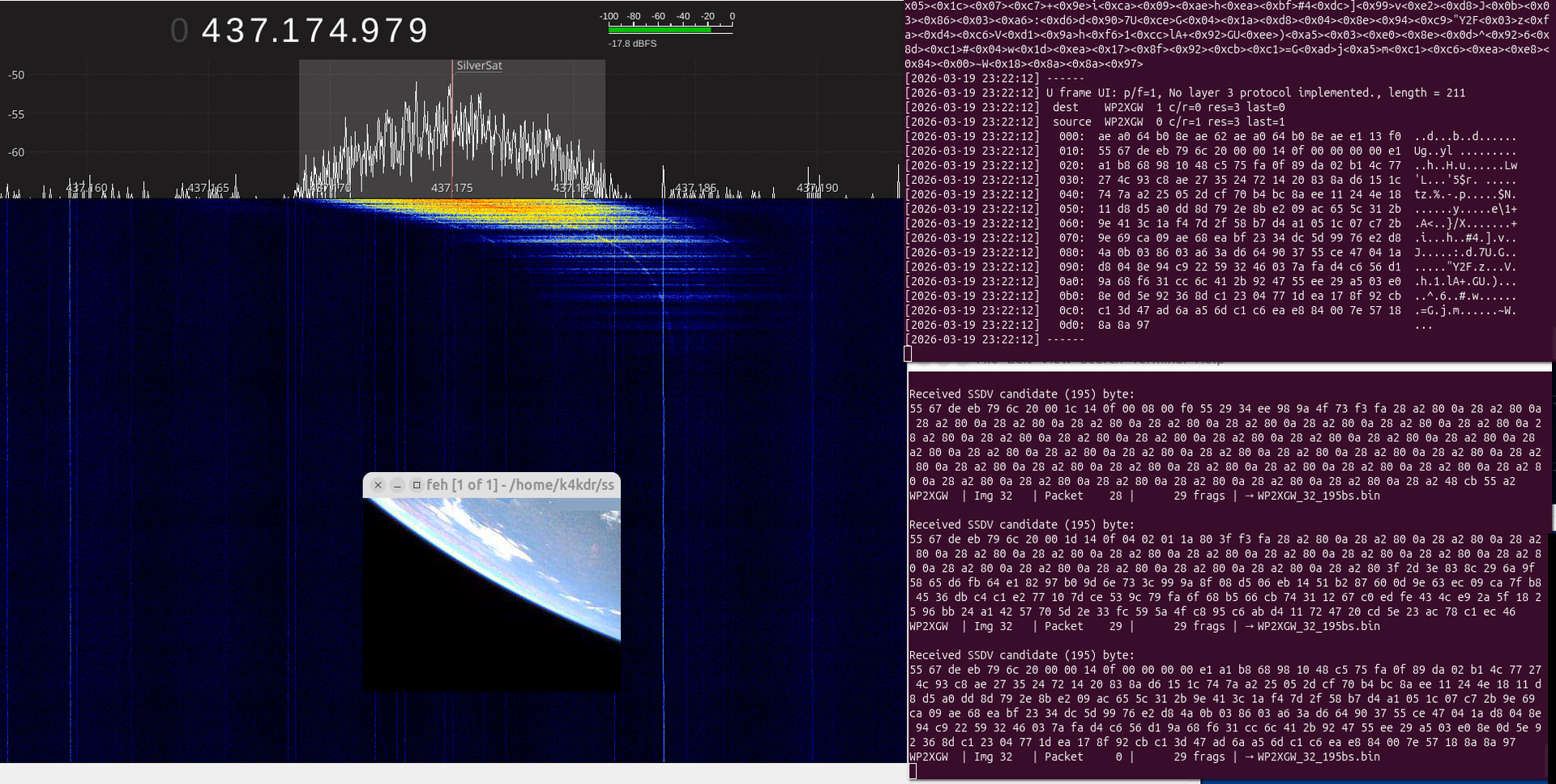This screenshot has width=1556, height=784.
Task: Click the 174 kHz digits in frequency display
Action: (x=315, y=31)
